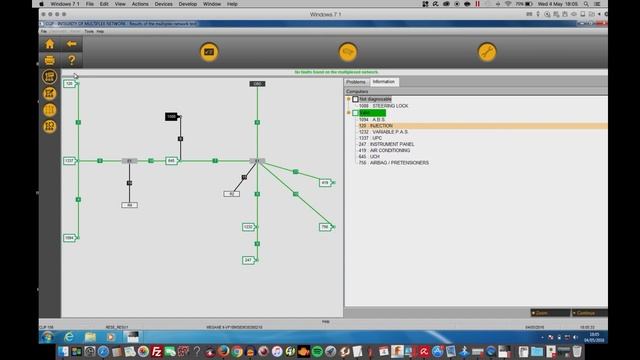Open the Windows Start button

pos(47,337)
